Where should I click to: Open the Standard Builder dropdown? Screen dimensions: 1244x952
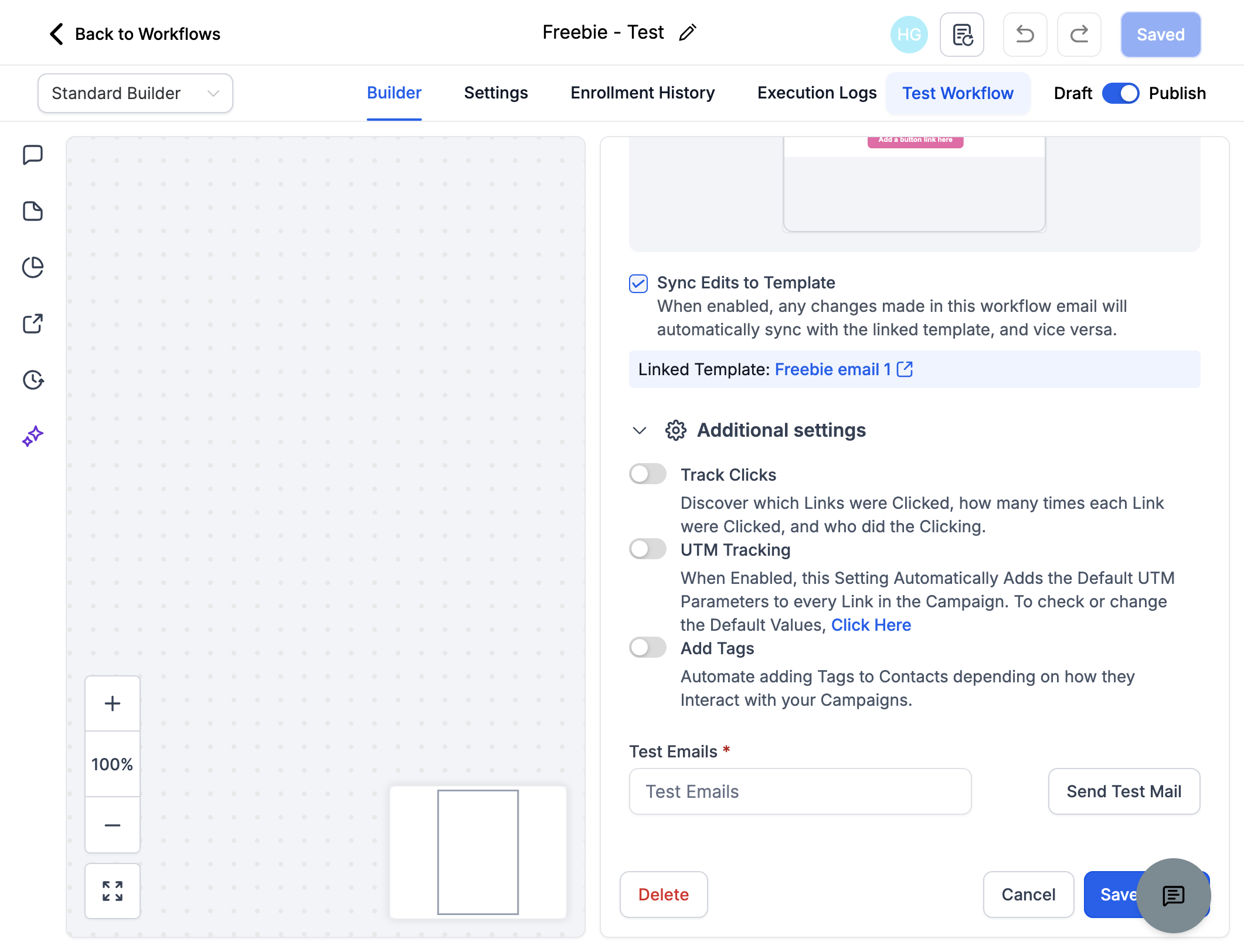coord(135,93)
